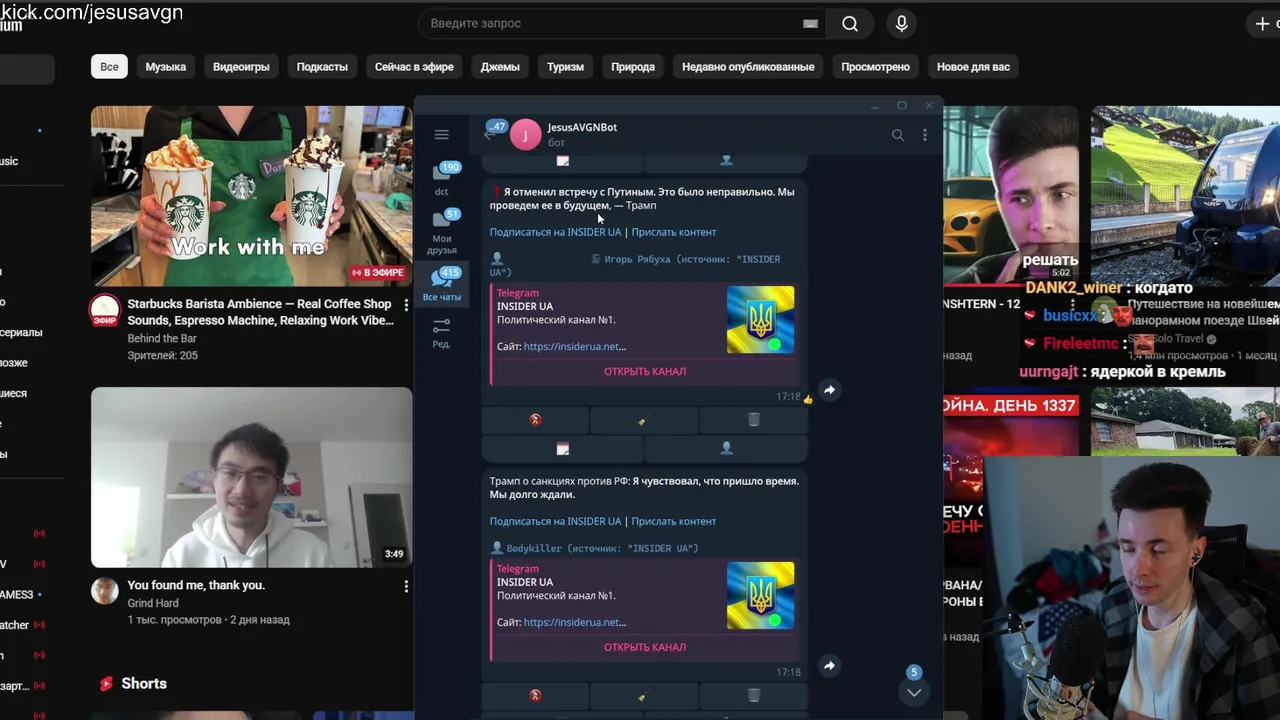Select the Туризм filter chip

[565, 67]
